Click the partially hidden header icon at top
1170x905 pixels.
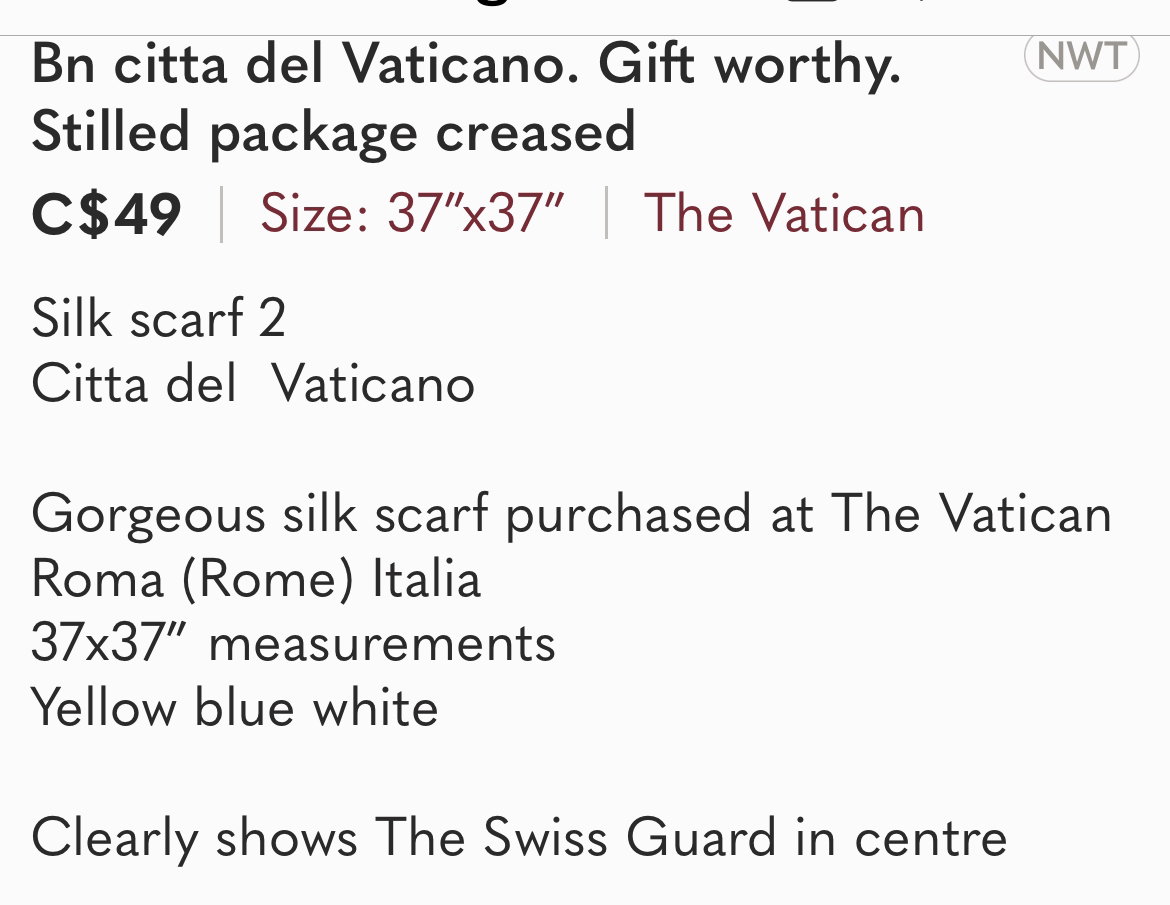coord(813,2)
